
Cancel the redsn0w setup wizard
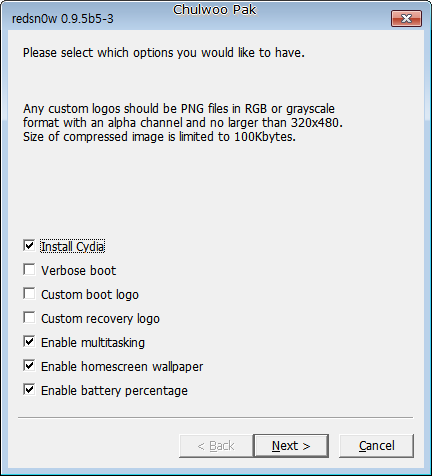click(x=376, y=446)
